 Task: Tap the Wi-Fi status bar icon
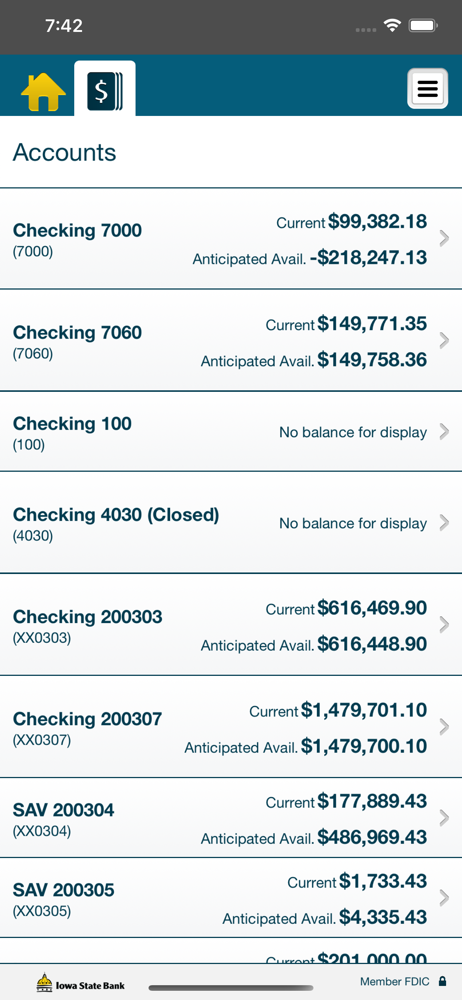[392, 26]
